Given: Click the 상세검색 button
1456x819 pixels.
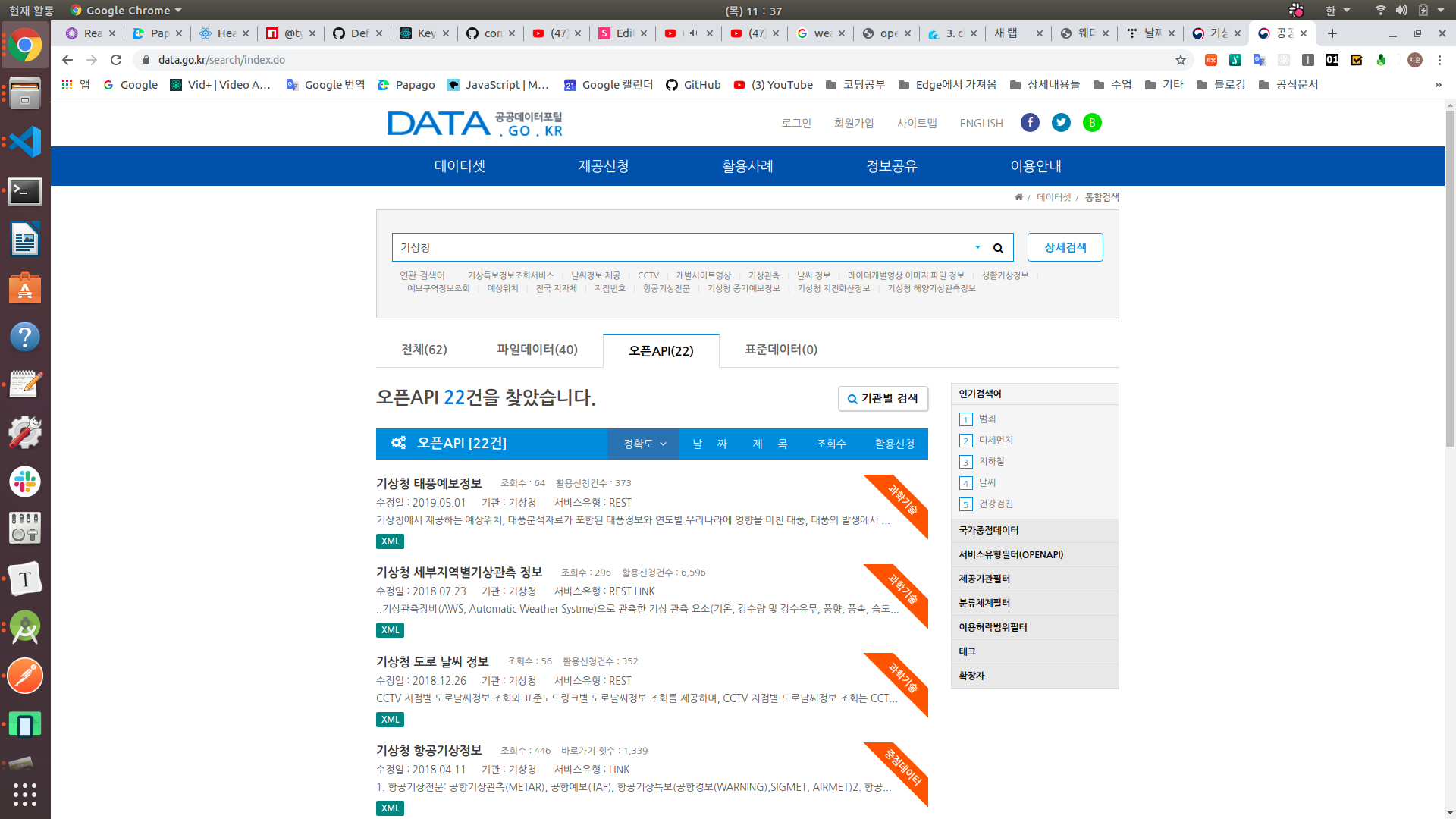Looking at the screenshot, I should coord(1065,247).
